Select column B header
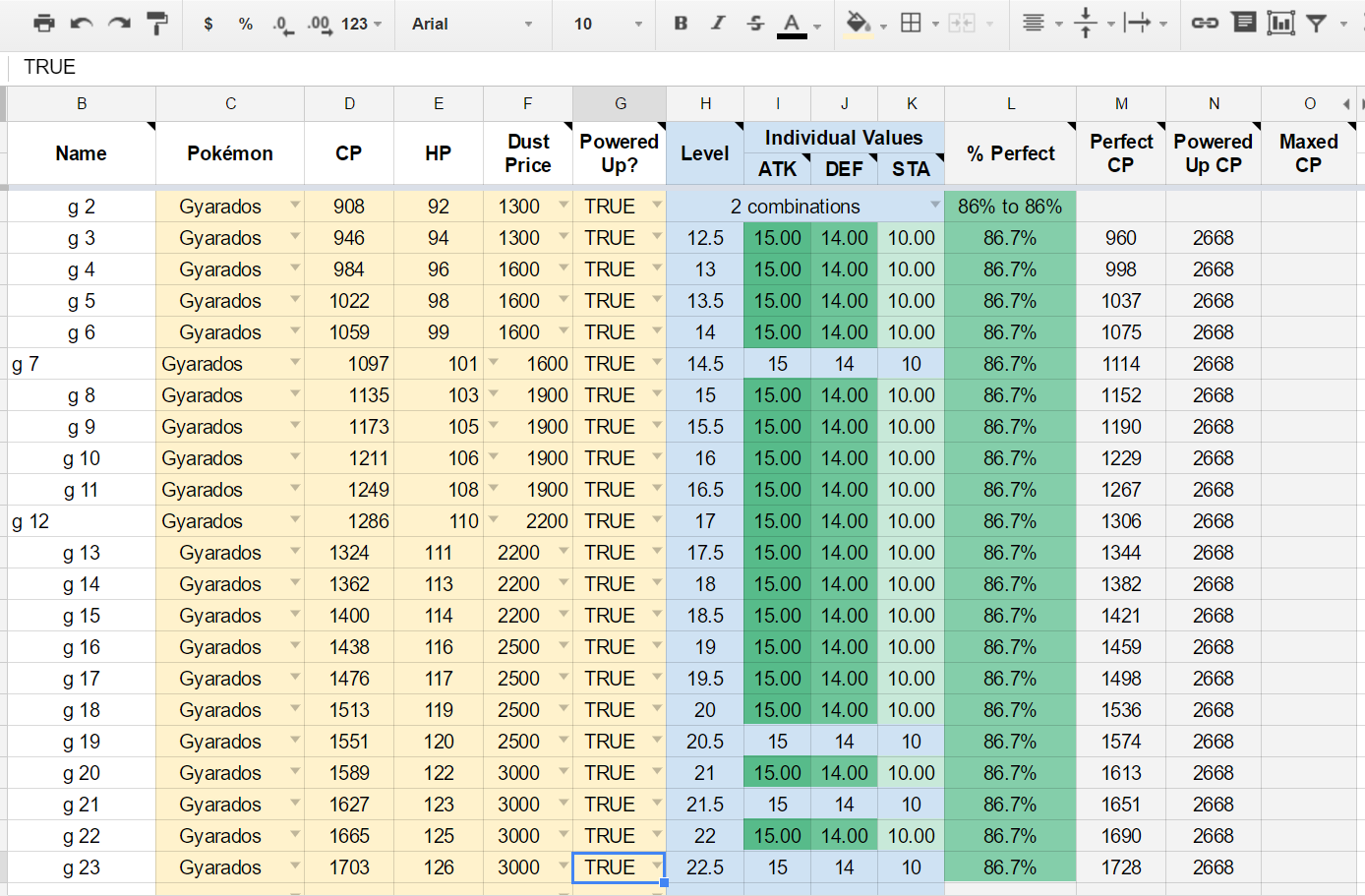This screenshot has height=896, width=1365. point(82,103)
